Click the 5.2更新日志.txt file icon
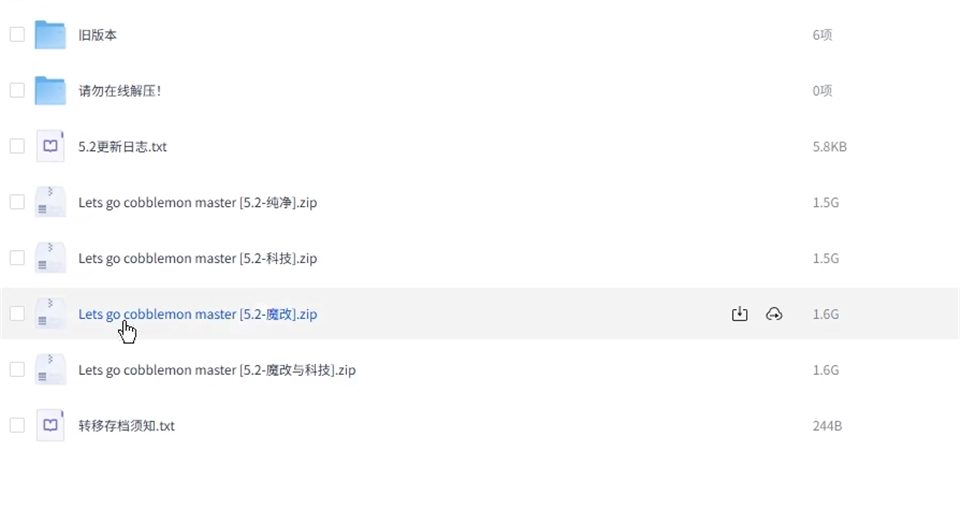 click(x=50, y=146)
